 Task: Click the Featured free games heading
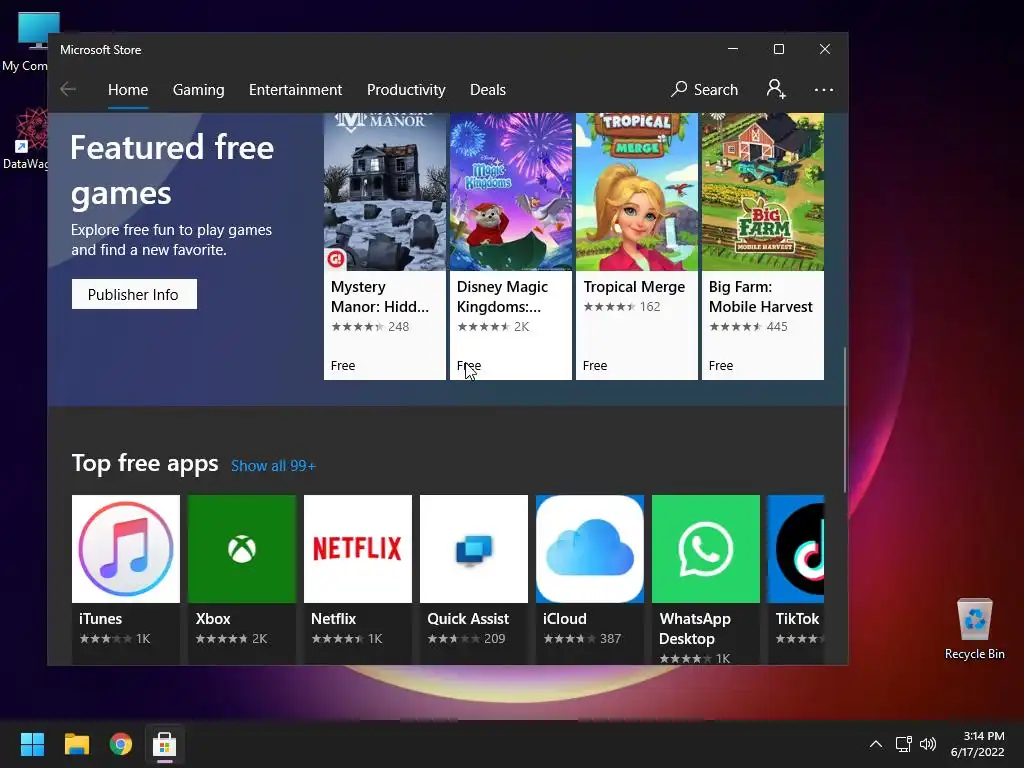point(172,170)
